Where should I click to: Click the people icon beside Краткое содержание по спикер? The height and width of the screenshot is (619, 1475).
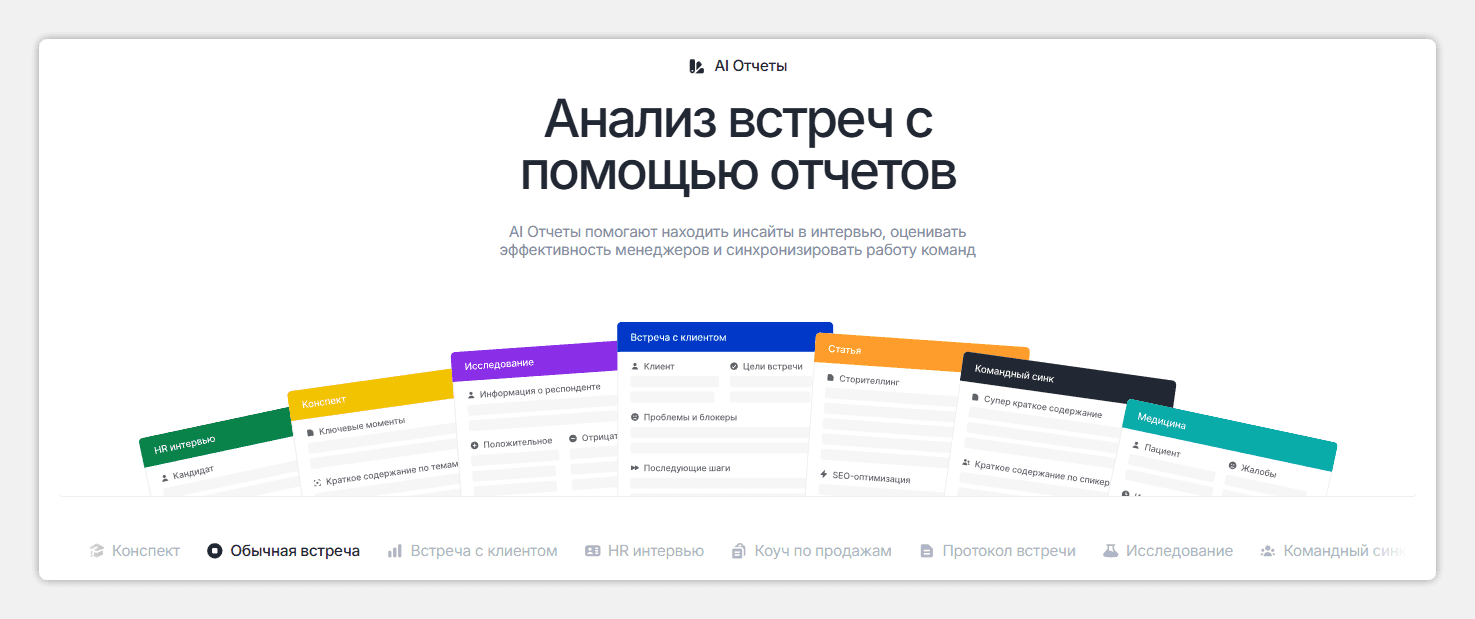click(966, 463)
